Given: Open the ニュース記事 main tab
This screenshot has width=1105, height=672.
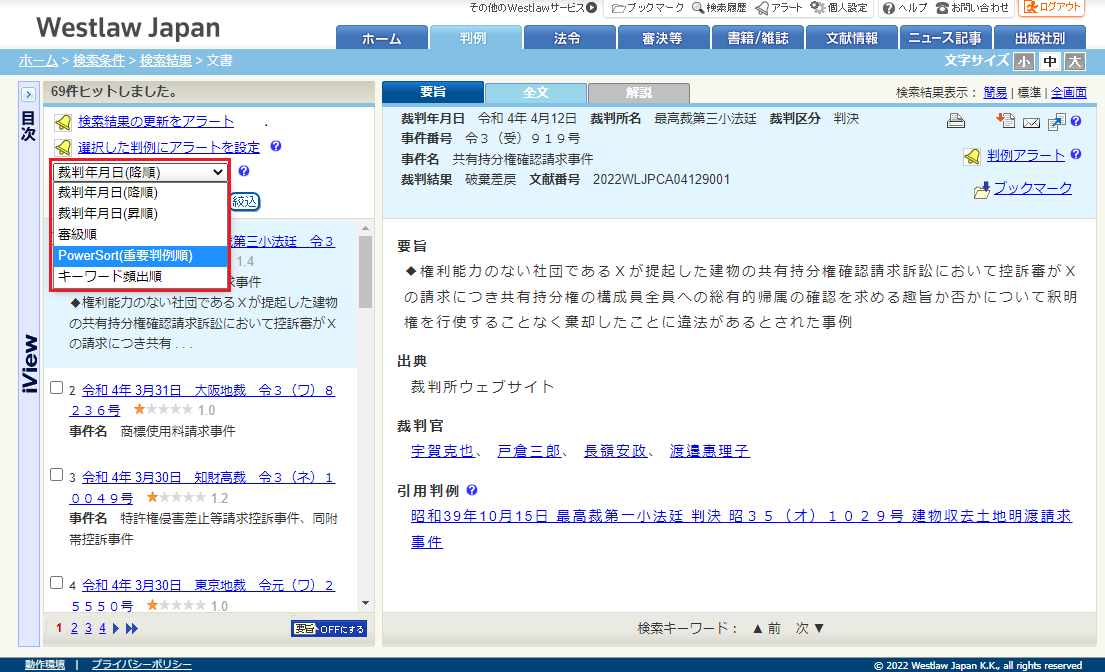Looking at the screenshot, I should 945,38.
